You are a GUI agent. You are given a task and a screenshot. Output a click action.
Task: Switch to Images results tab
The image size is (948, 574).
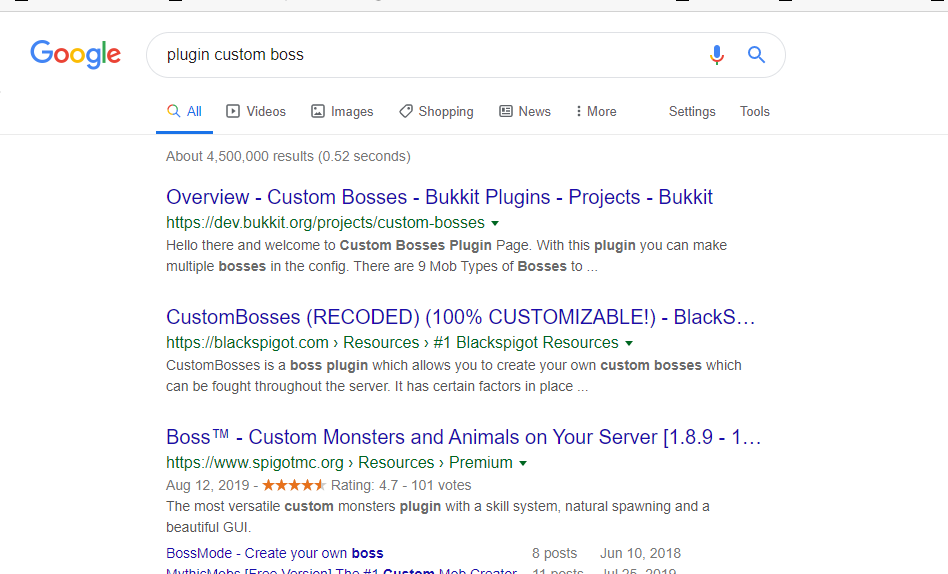[x=342, y=112]
